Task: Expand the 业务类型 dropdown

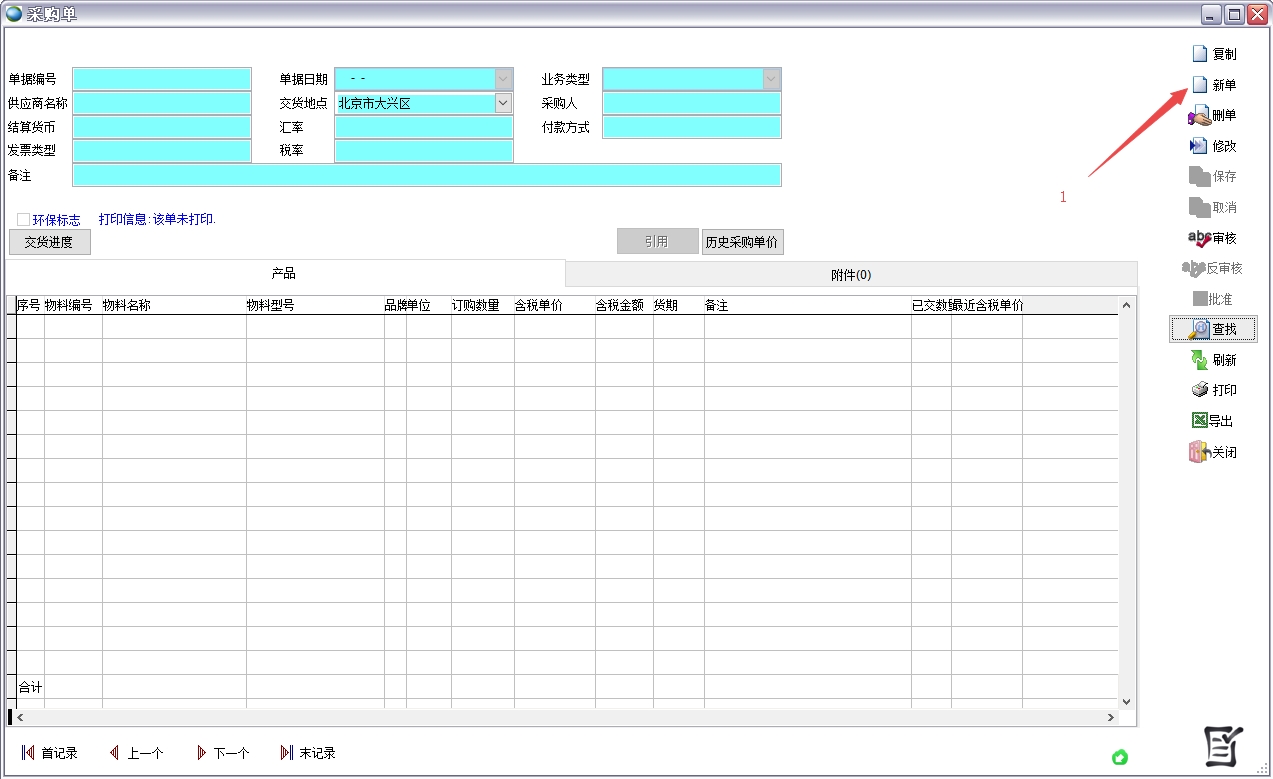Action: point(771,79)
